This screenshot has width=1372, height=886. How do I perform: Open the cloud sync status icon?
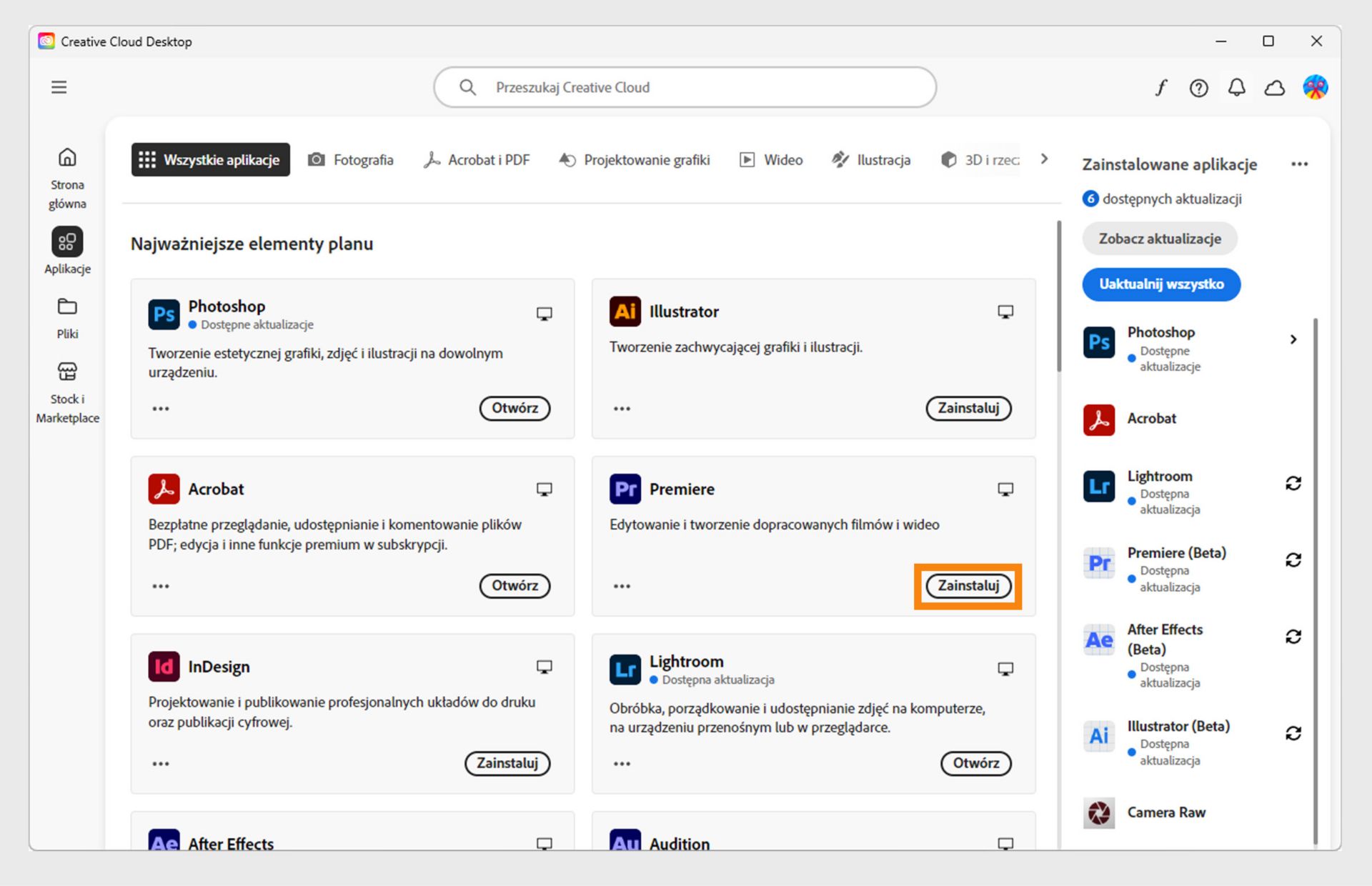pos(1274,87)
